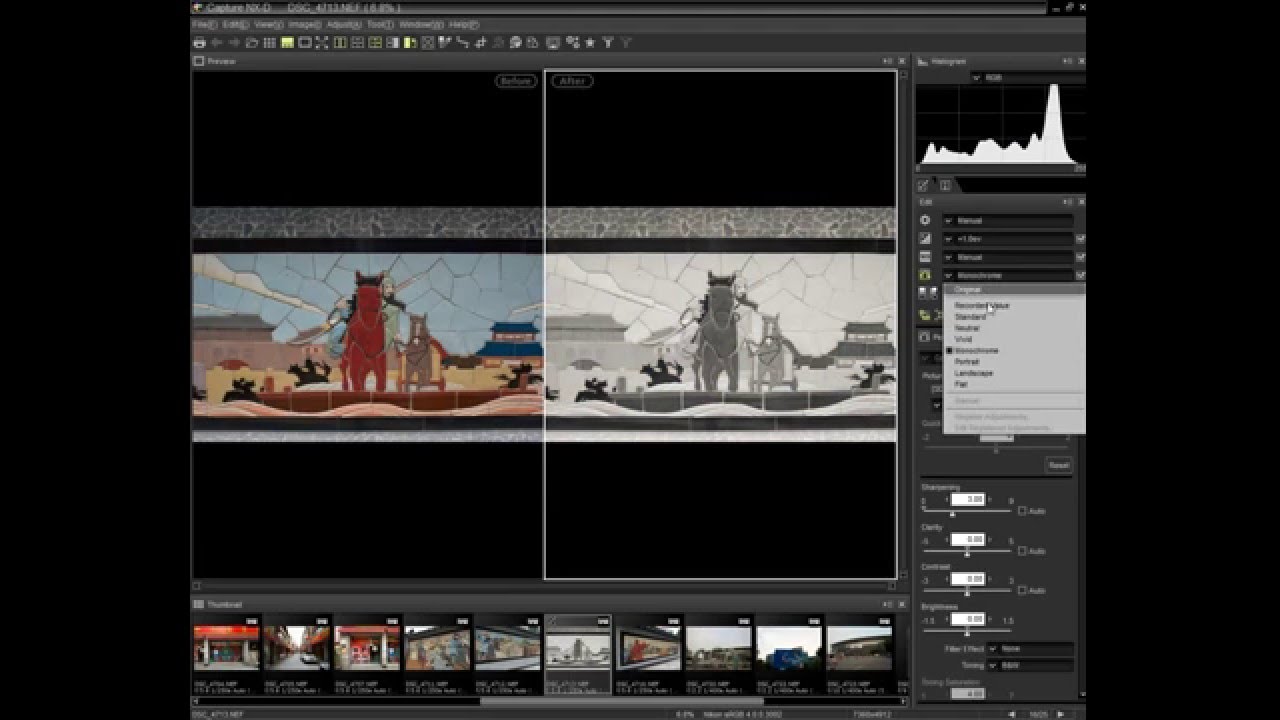This screenshot has width=1280, height=720.
Task: Select four-image compare layout icon
Action: [x=375, y=43]
